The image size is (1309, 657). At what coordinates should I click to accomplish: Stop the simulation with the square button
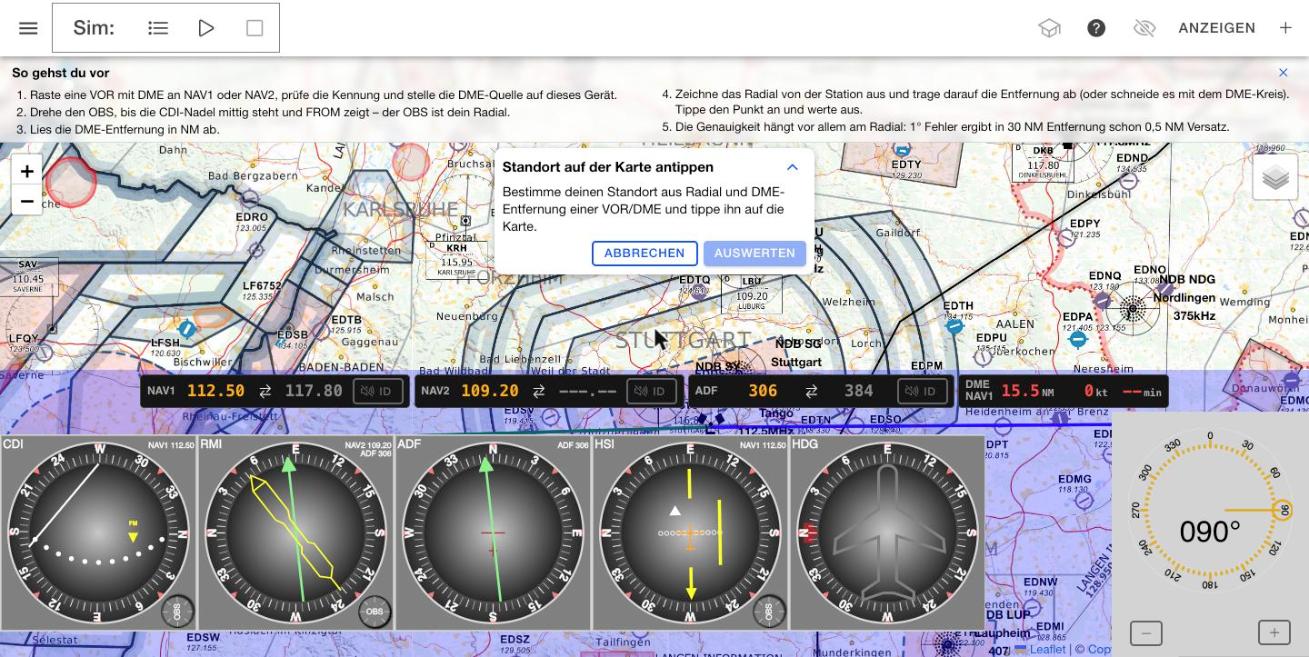coord(254,28)
